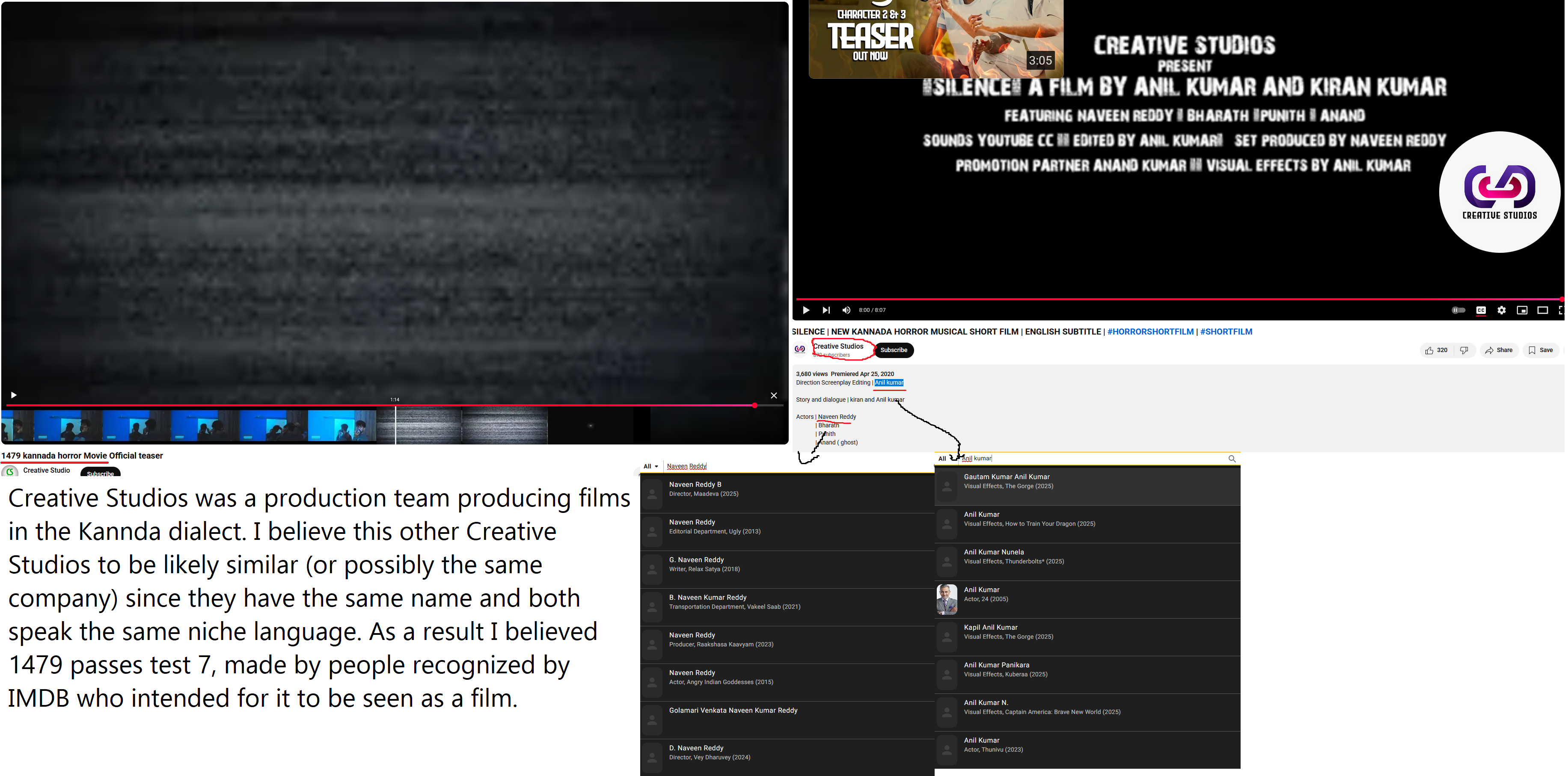The width and height of the screenshot is (1568, 776).
Task: Click avatar icon beside D. Naveen Reddy
Action: (652, 757)
